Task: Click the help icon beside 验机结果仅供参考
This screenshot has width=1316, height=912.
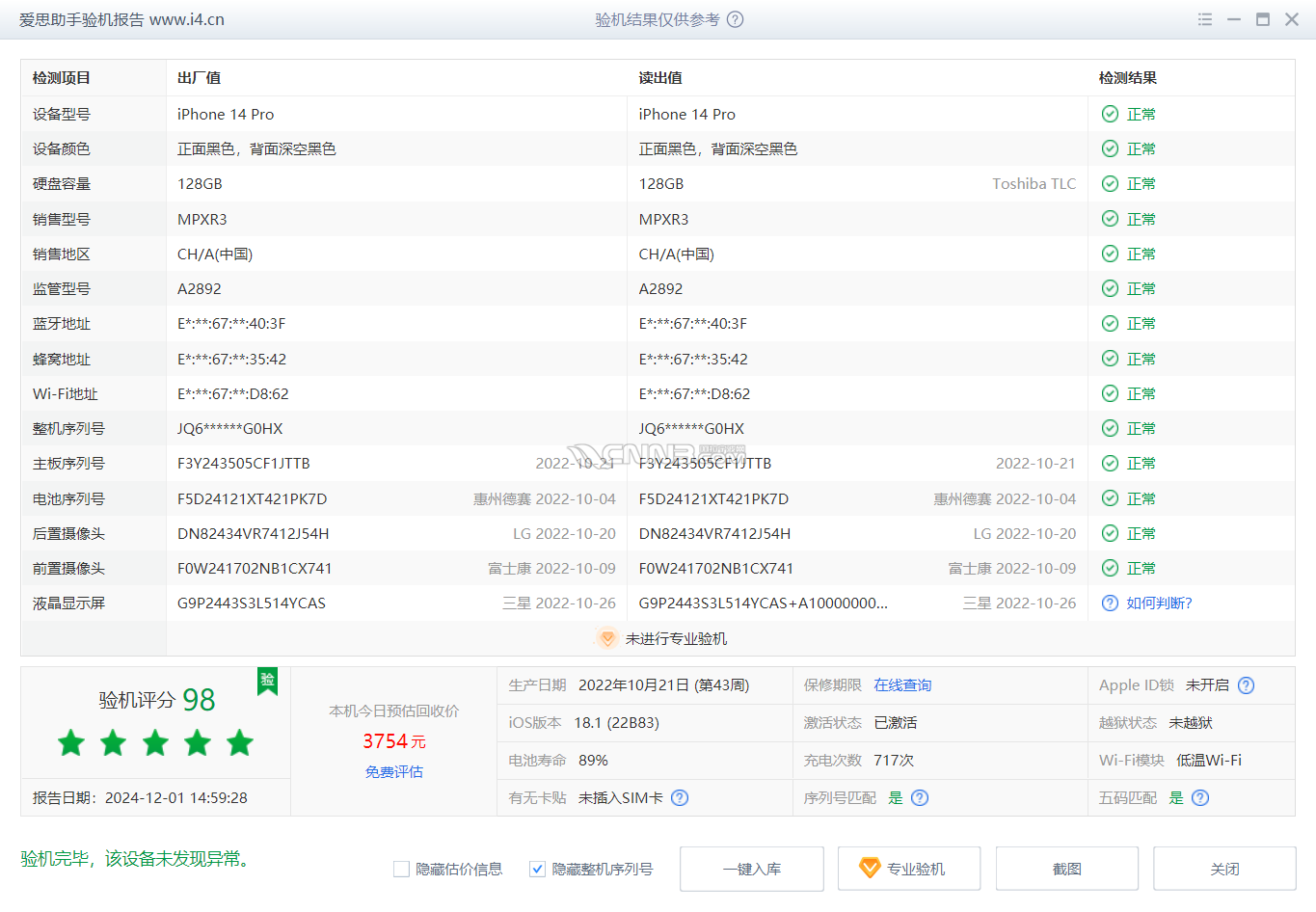Action: point(735,19)
